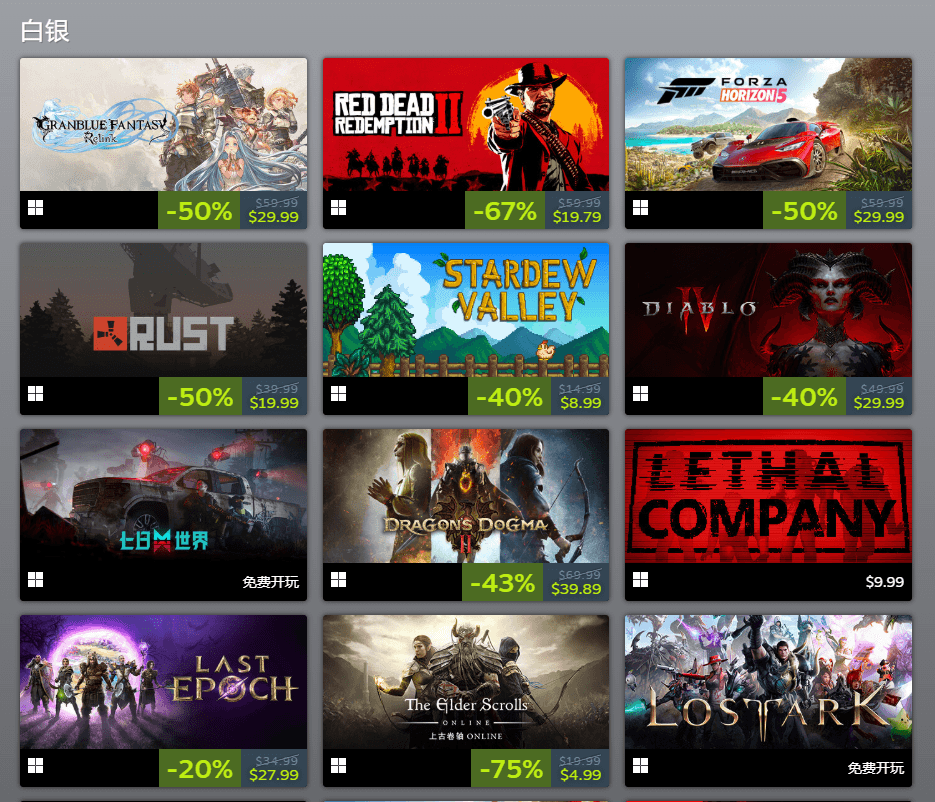Open the Red Dead Redemption II capsule image
Screen dimensions: 935x802
point(466,125)
